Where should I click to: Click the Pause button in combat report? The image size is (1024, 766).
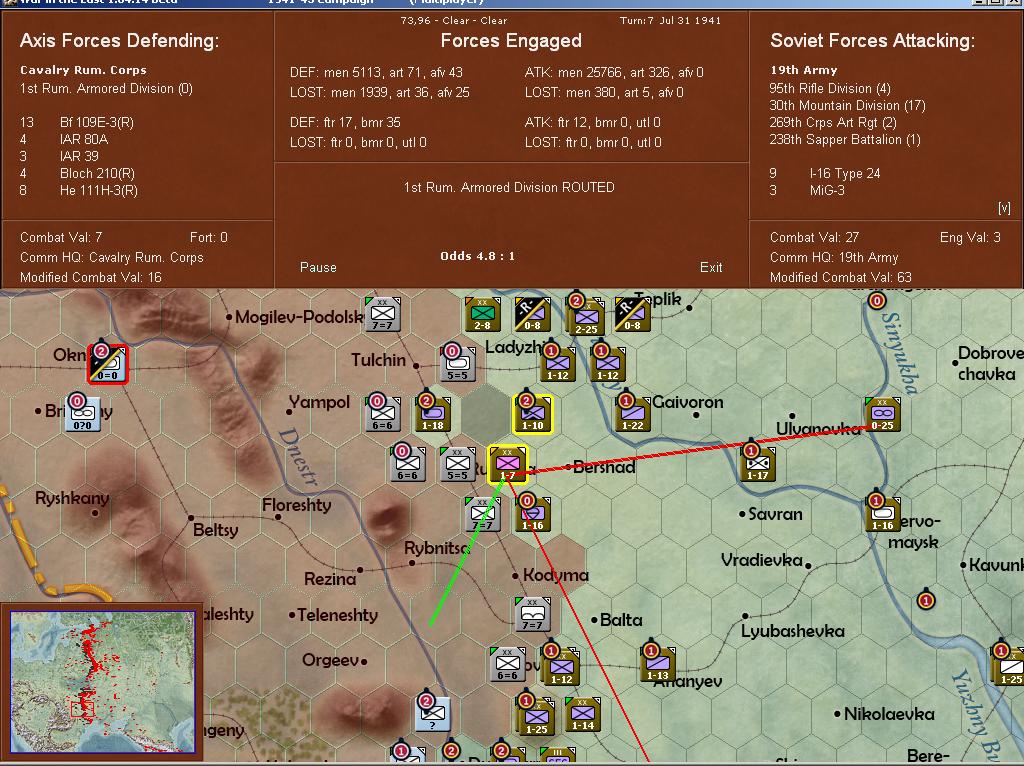point(318,267)
